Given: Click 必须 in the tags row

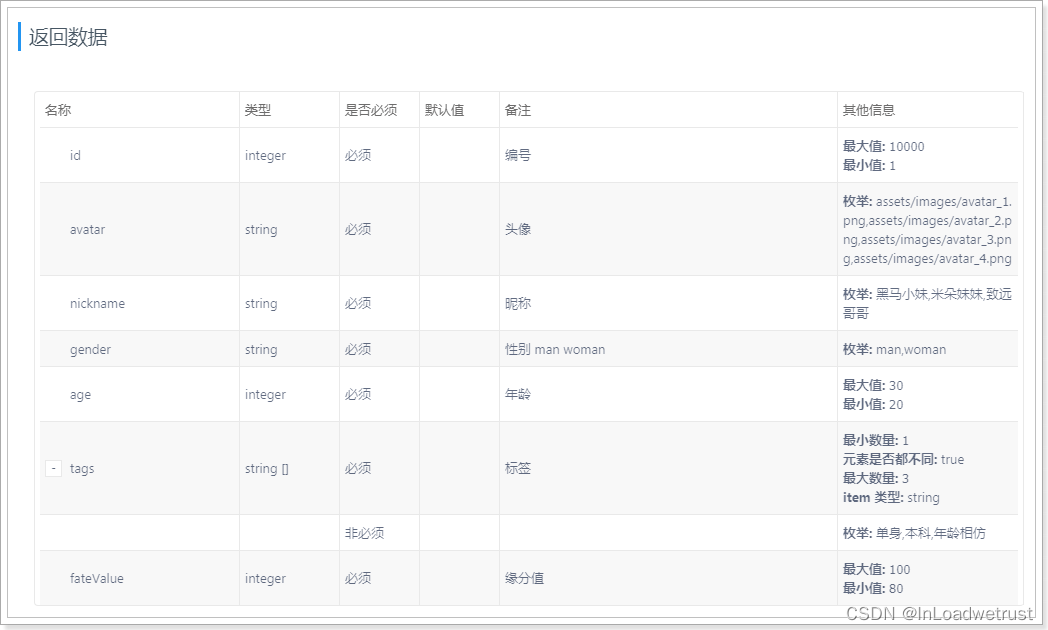Looking at the screenshot, I should [x=358, y=468].
